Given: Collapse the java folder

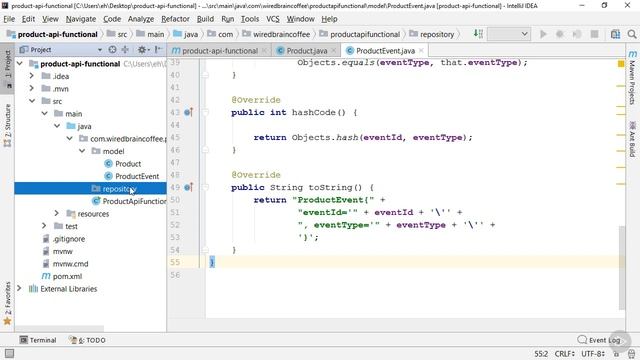Looking at the screenshot, I should 57,126.
